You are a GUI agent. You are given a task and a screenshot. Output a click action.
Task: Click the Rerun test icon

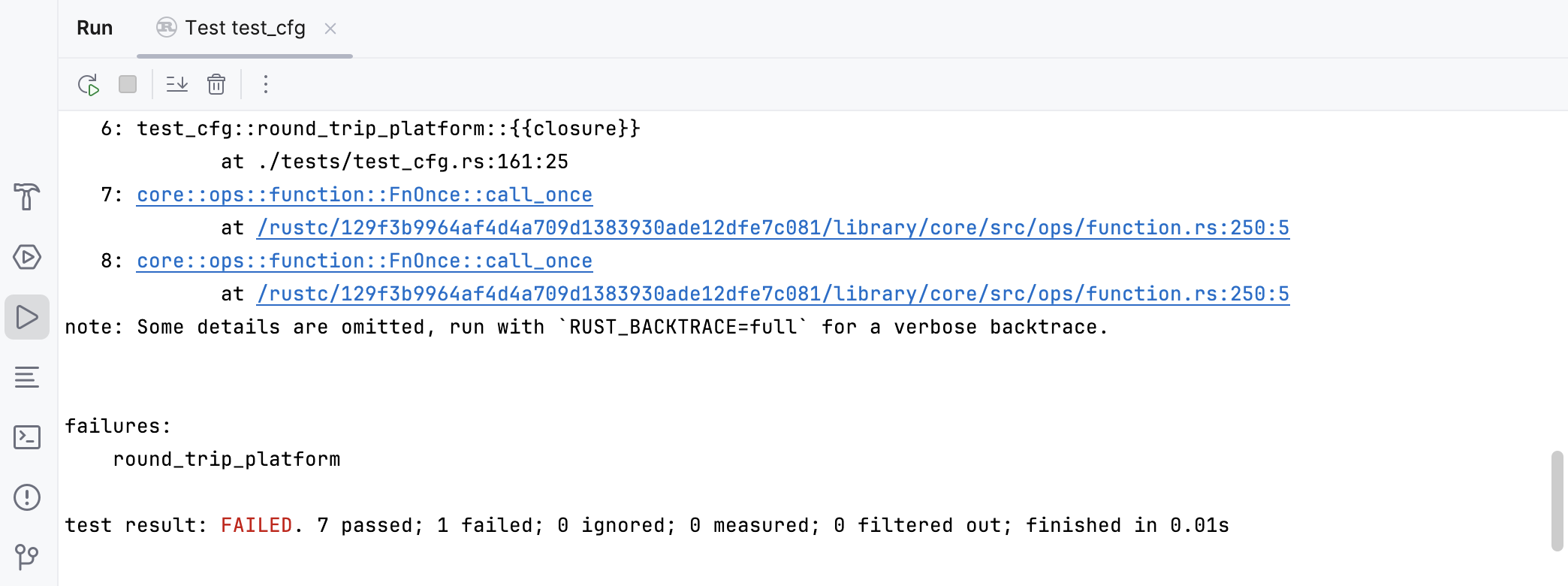[89, 85]
